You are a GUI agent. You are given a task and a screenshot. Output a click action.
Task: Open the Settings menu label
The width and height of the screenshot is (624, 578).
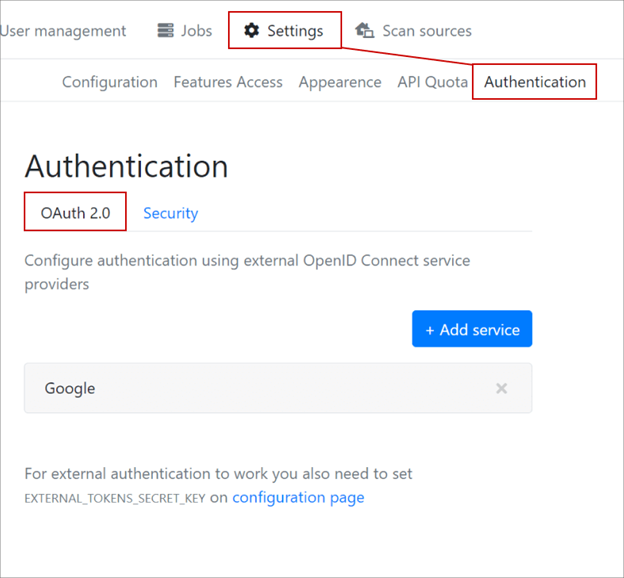coord(295,31)
